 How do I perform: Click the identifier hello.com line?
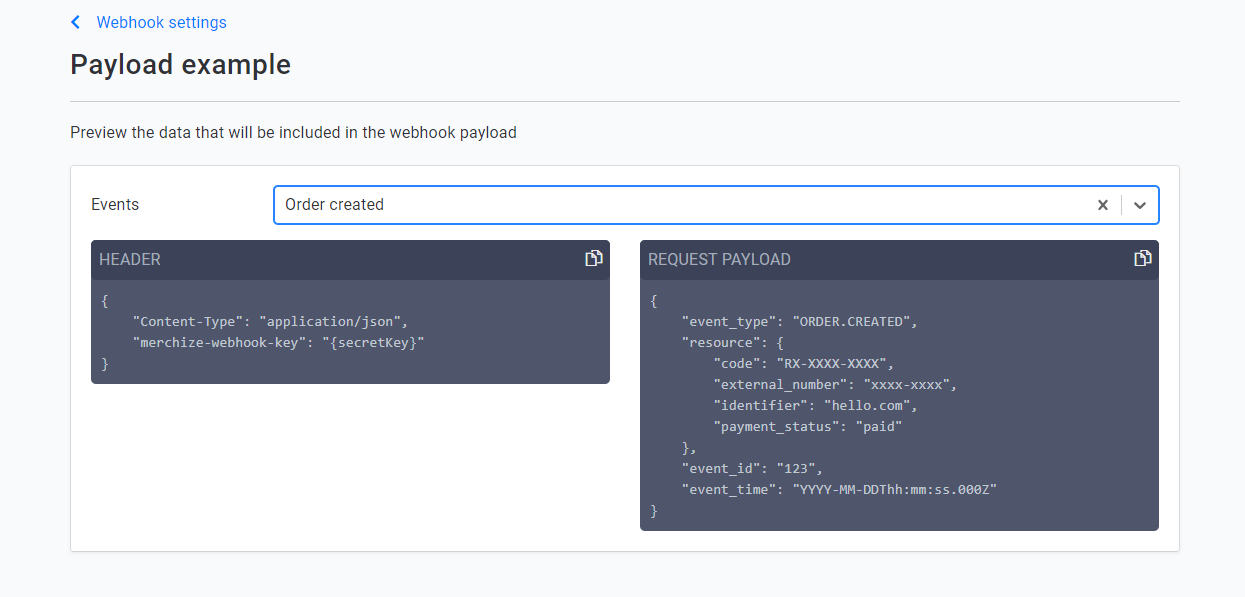(x=816, y=406)
